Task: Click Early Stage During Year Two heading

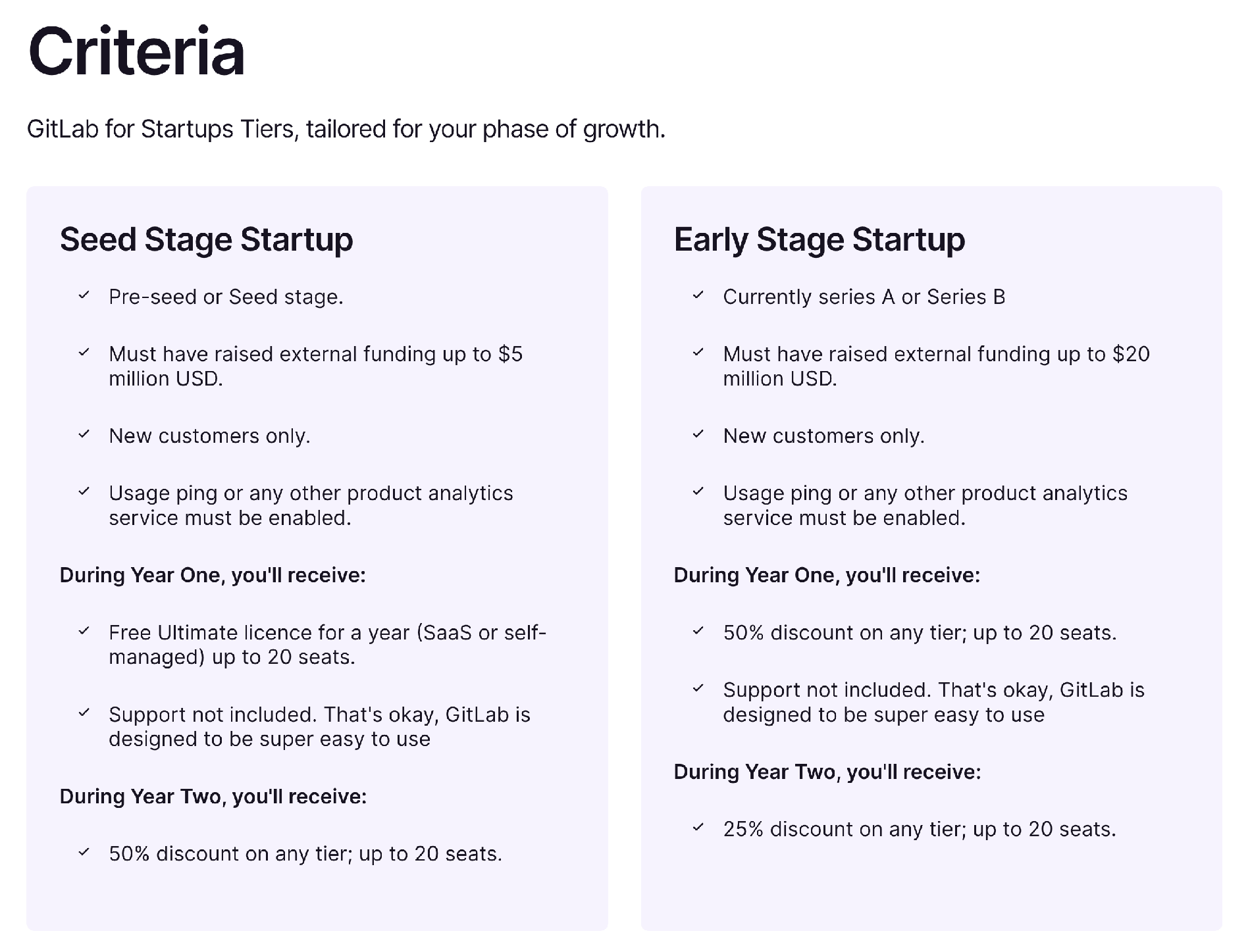Action: pos(827,772)
